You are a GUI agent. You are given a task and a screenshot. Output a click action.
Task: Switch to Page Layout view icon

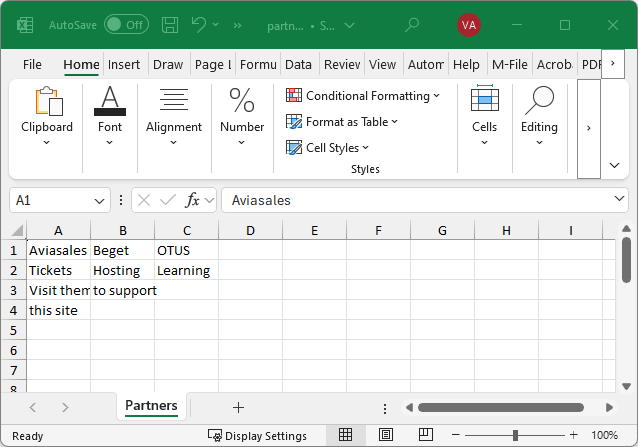point(385,435)
